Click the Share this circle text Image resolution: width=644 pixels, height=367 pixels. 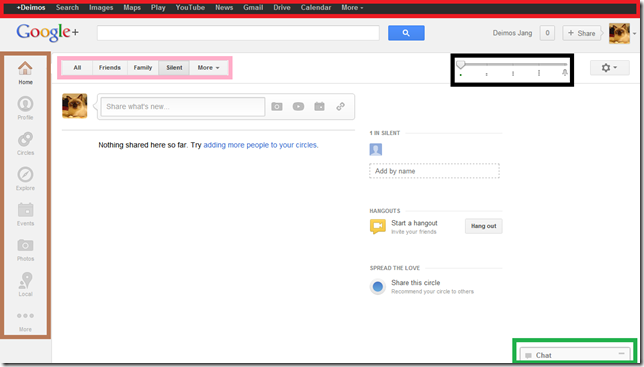click(x=415, y=282)
